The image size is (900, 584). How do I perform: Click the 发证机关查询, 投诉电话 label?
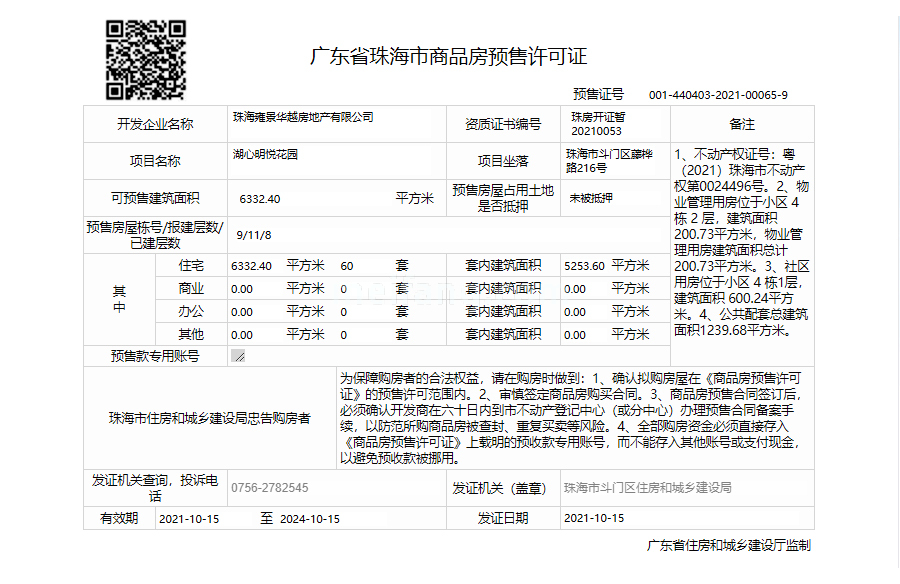point(155,488)
